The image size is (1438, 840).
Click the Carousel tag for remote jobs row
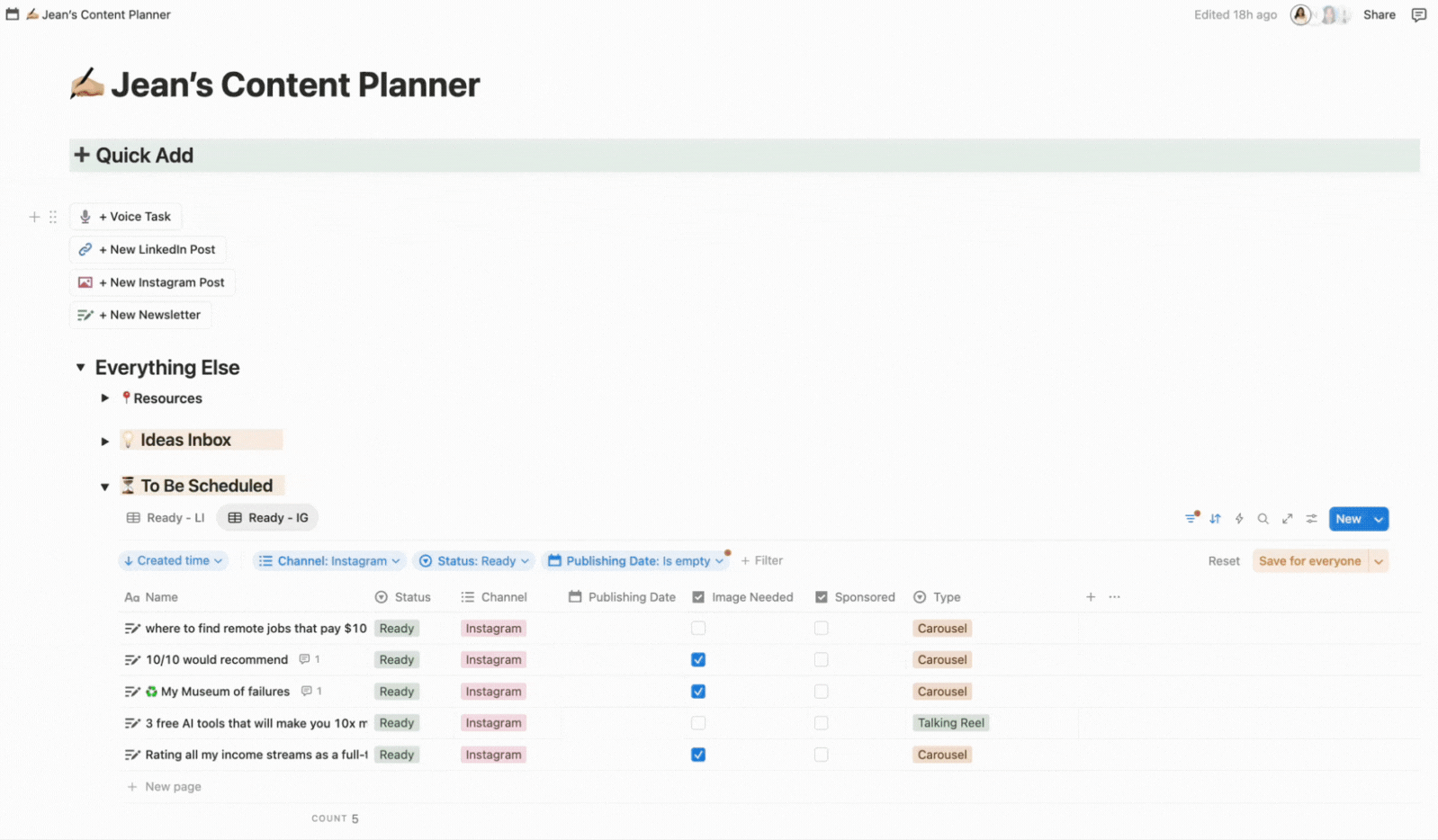(x=942, y=629)
